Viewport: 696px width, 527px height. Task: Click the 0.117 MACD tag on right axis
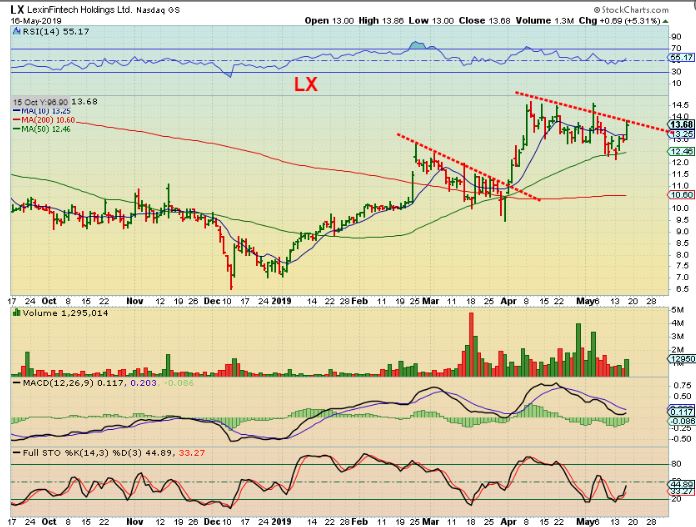tap(681, 412)
